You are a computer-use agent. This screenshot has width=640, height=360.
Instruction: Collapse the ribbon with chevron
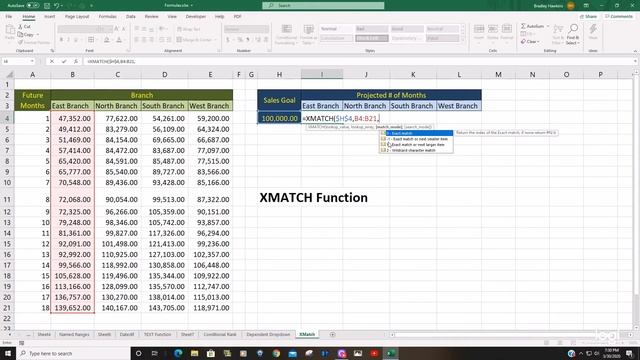pyautogui.click(x=635, y=51)
